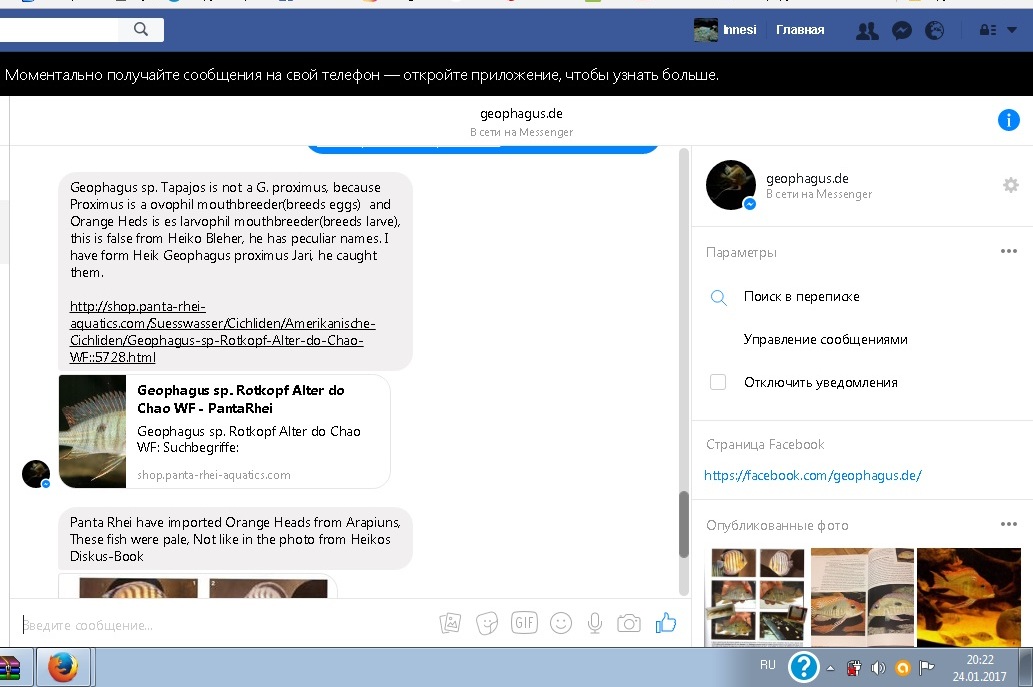
Task: Open the emoji picker
Action: click(560, 623)
